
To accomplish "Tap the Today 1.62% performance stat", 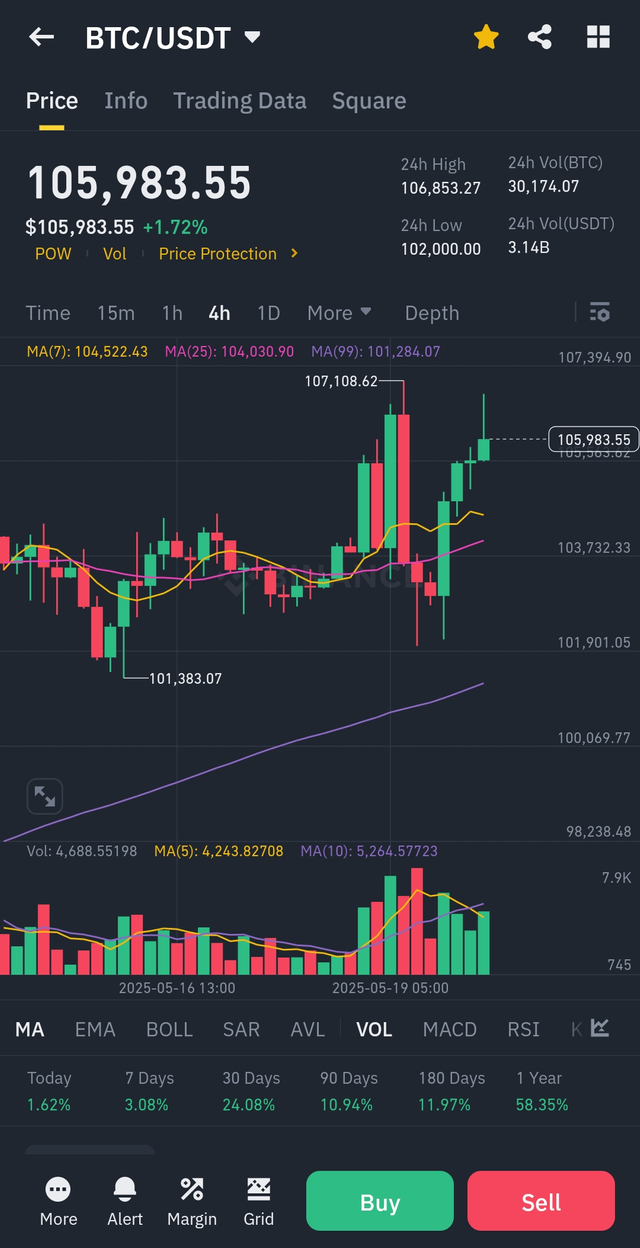I will tap(49, 1091).
